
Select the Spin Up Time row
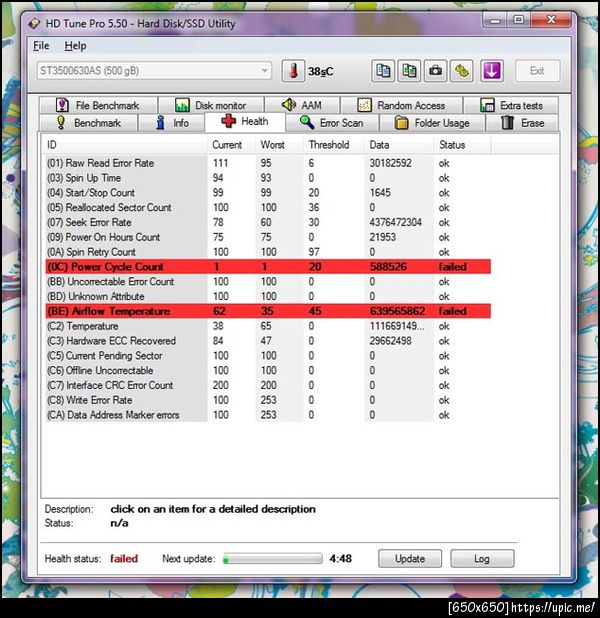268,178
